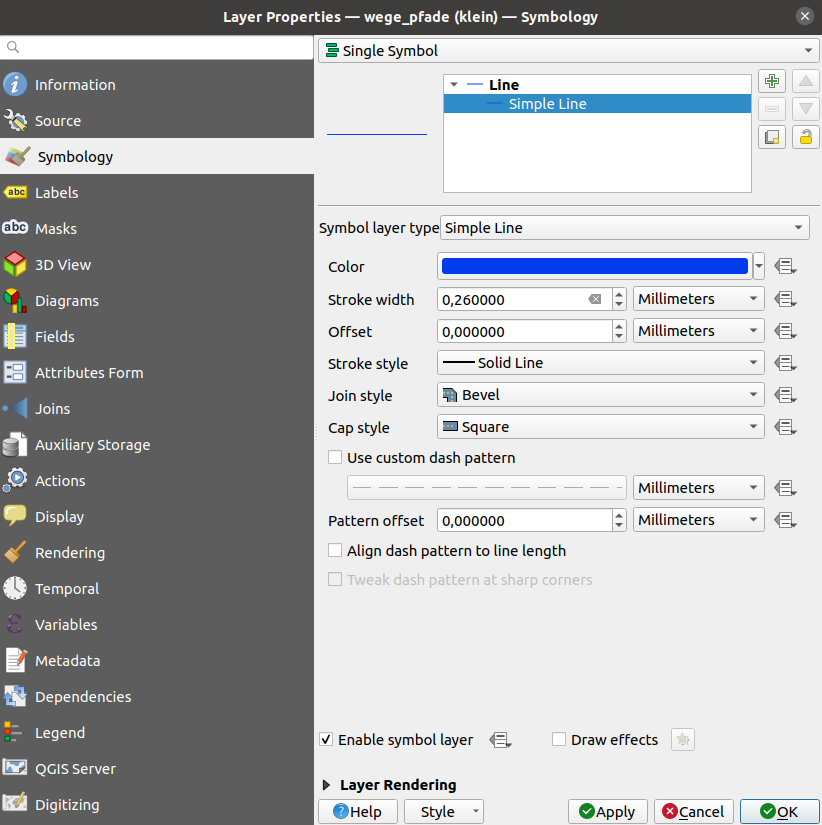Open the Display section icon
The height and width of the screenshot is (825, 822).
15,516
